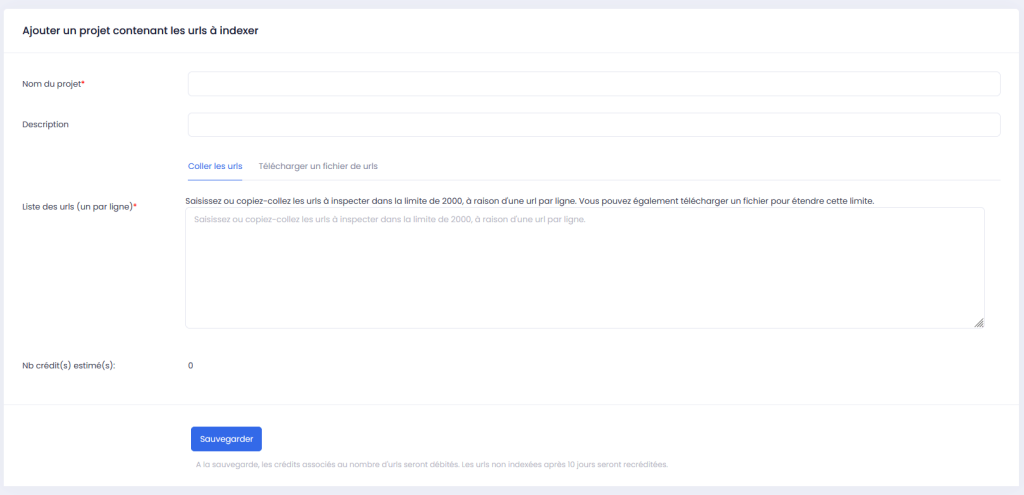The width and height of the screenshot is (1024, 495).
Task: Click the Nom du projet label
Action: pos(50,84)
